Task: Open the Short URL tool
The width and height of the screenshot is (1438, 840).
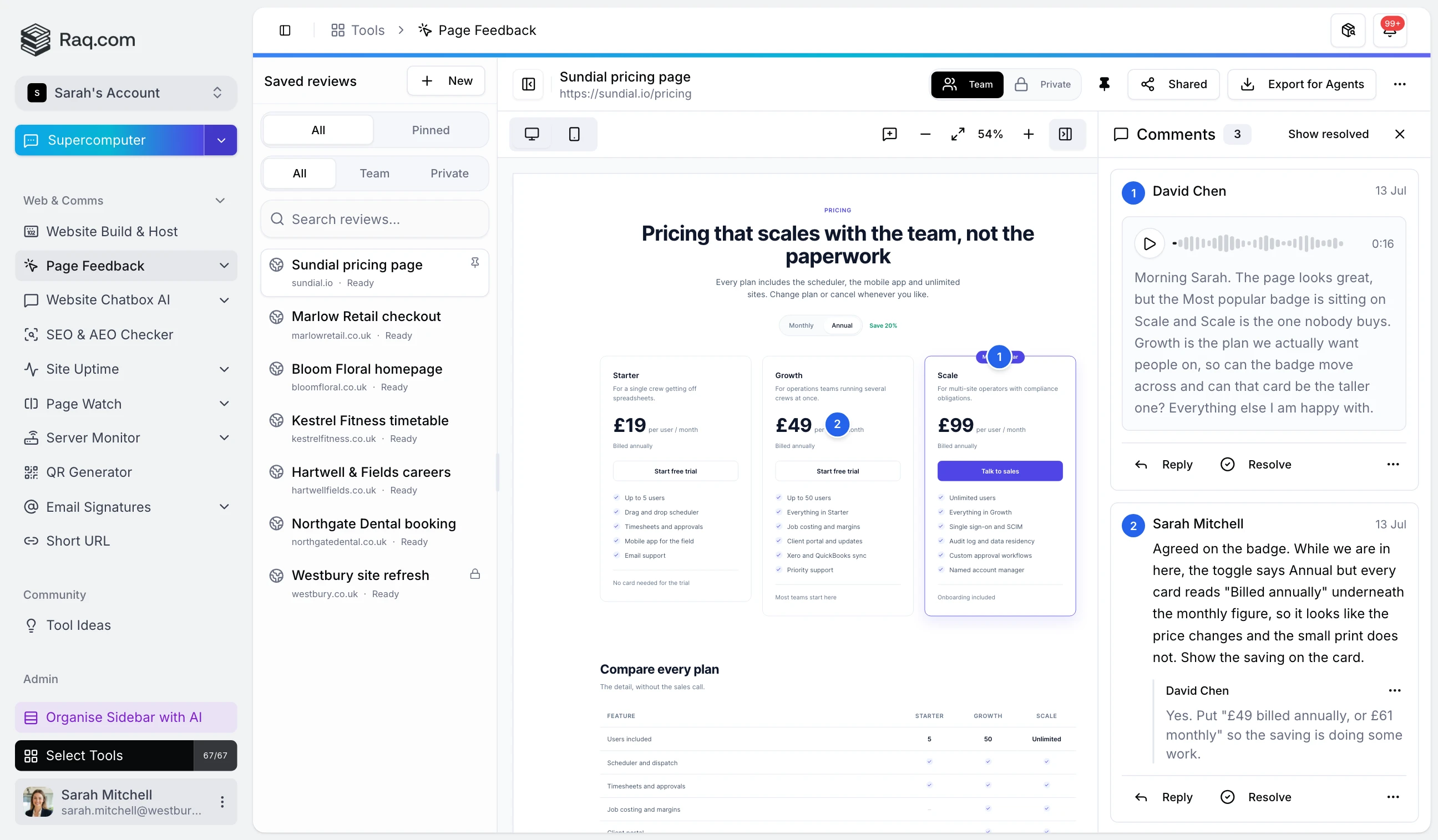Action: tap(125, 541)
